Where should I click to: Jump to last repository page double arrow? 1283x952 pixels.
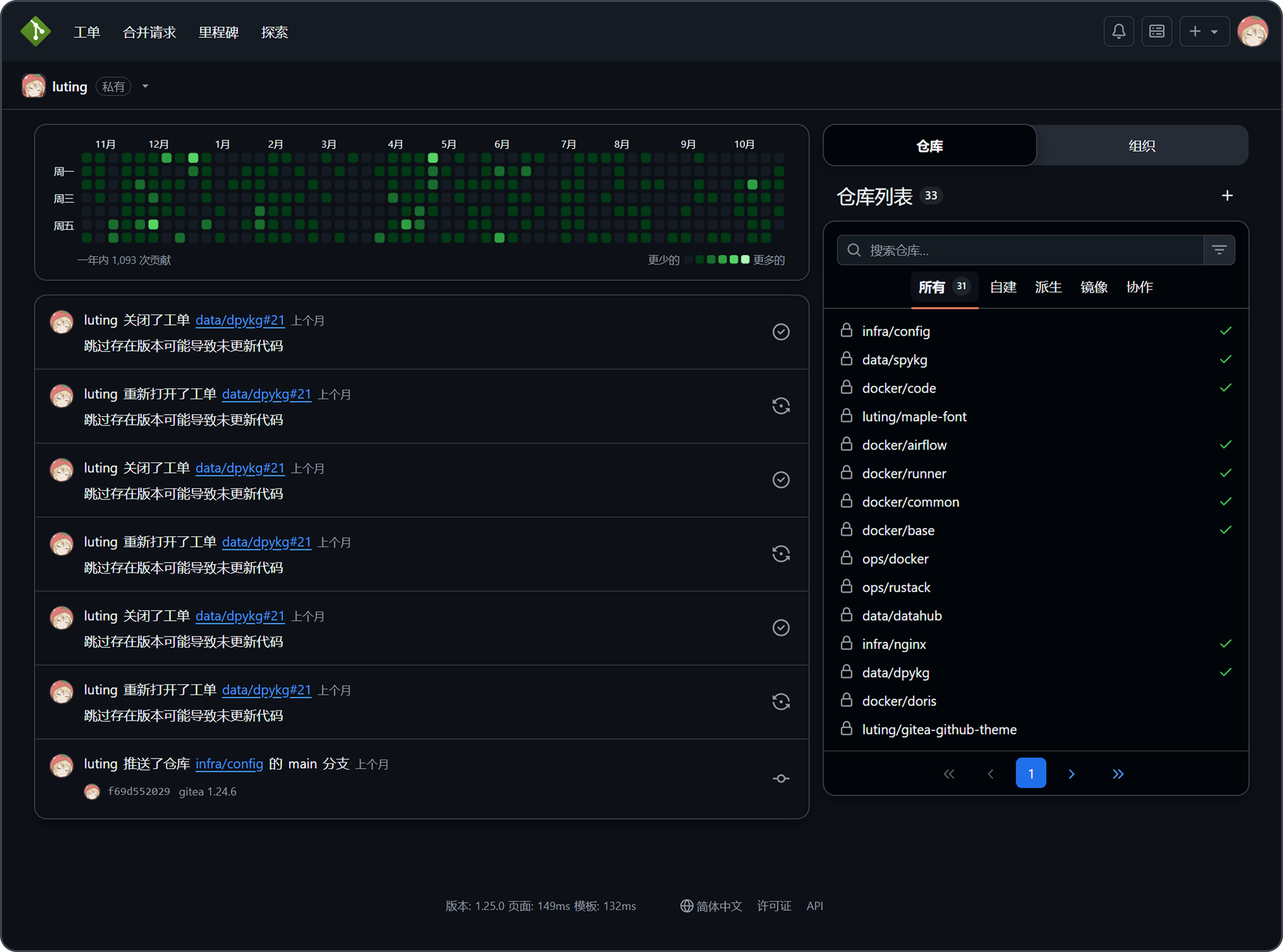(x=1117, y=774)
